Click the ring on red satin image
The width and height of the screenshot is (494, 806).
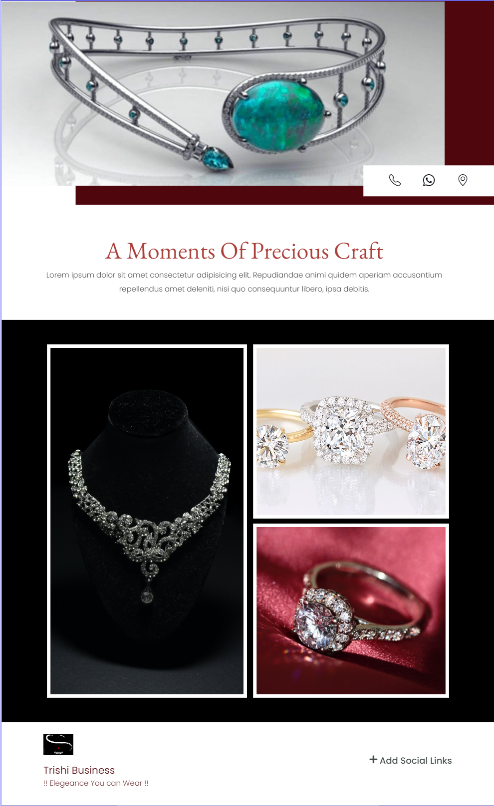351,611
